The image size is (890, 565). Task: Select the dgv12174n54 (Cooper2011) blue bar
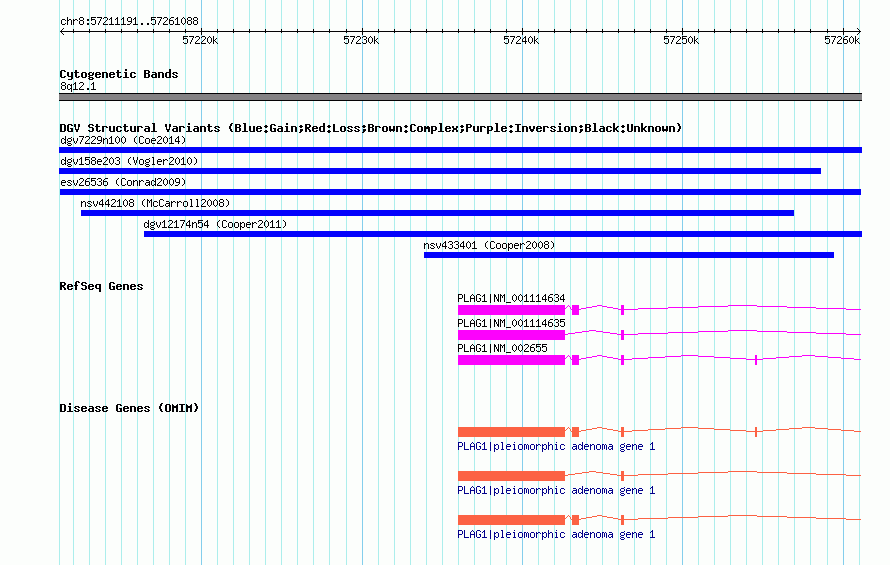pyautogui.click(x=503, y=234)
